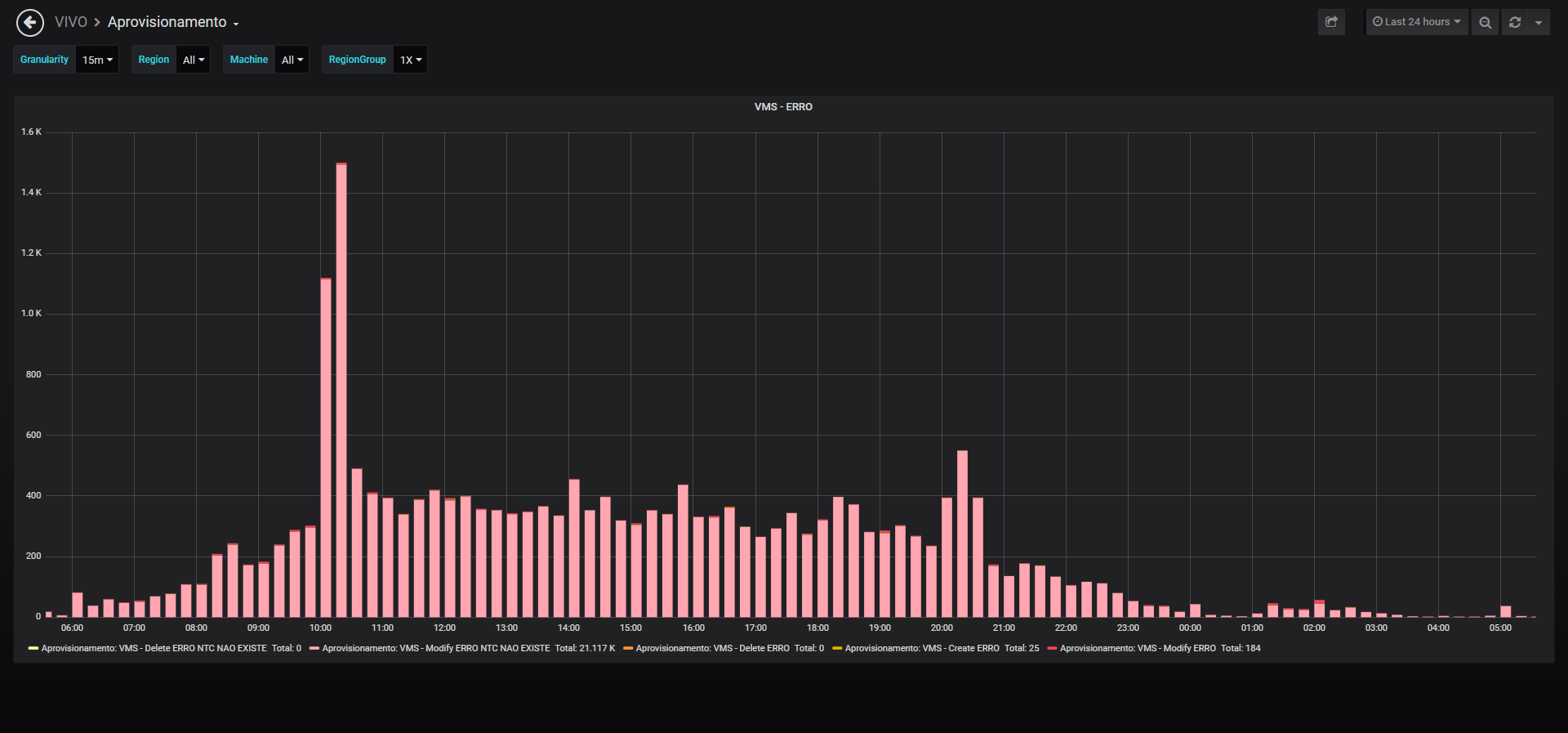This screenshot has width=1568, height=733.
Task: Open the share dashboard icon
Action: pos(1331,22)
